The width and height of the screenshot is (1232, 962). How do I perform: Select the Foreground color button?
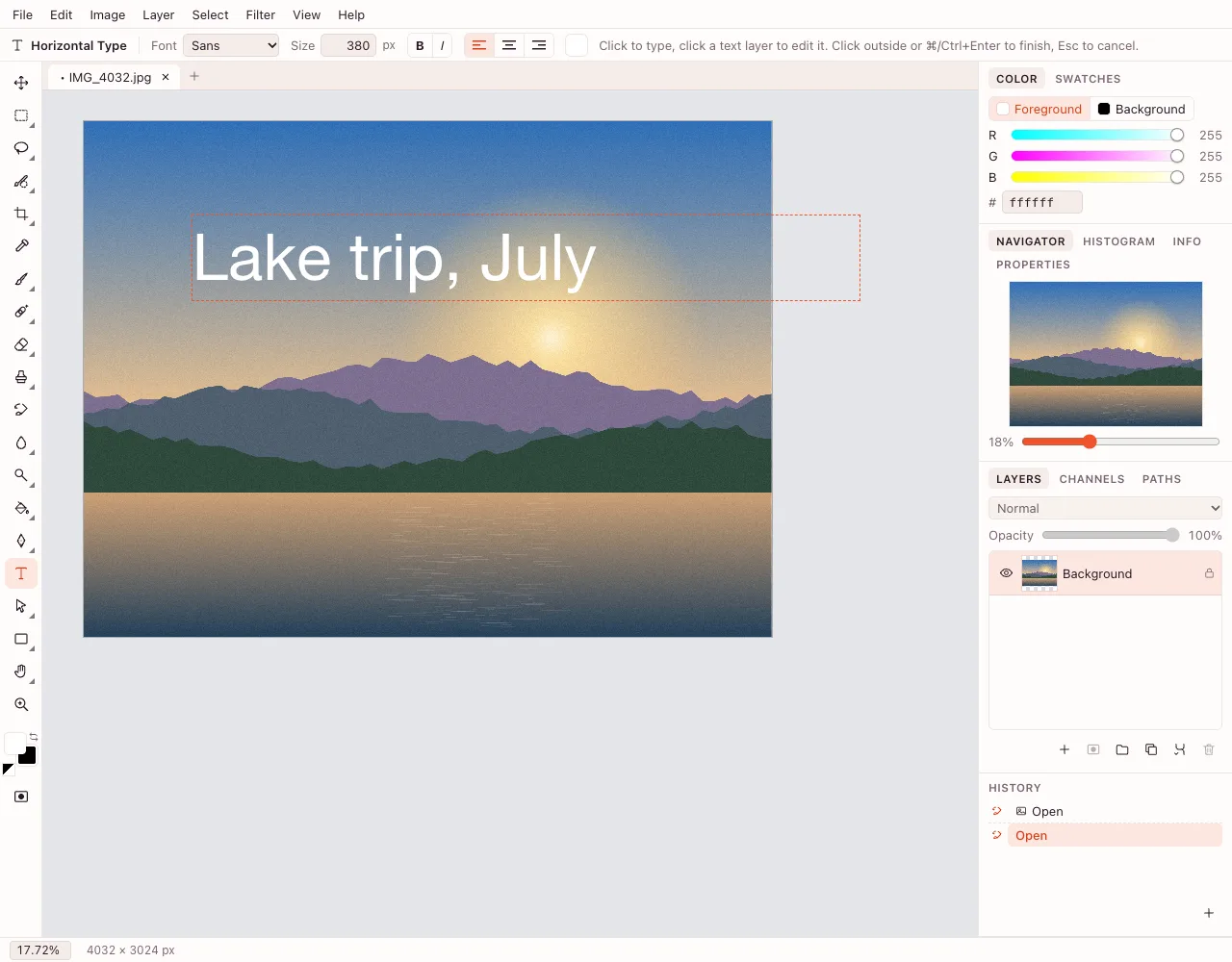(x=1039, y=109)
